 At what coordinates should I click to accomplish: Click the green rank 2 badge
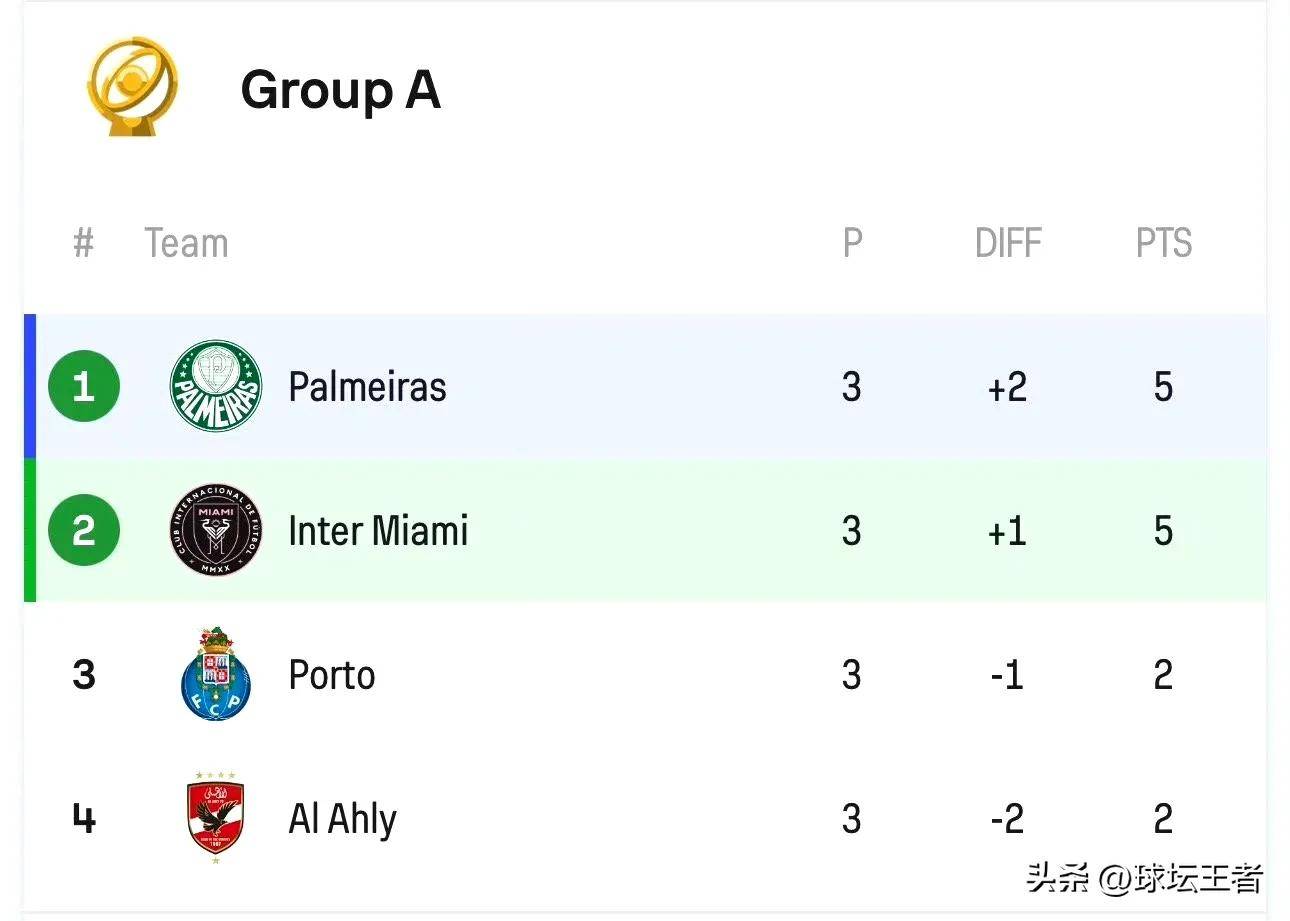tap(84, 530)
